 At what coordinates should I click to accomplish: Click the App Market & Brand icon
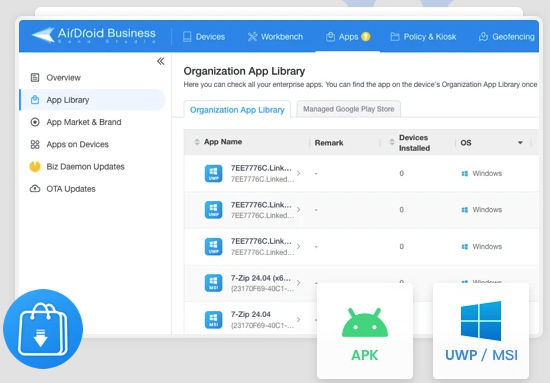tap(35, 122)
